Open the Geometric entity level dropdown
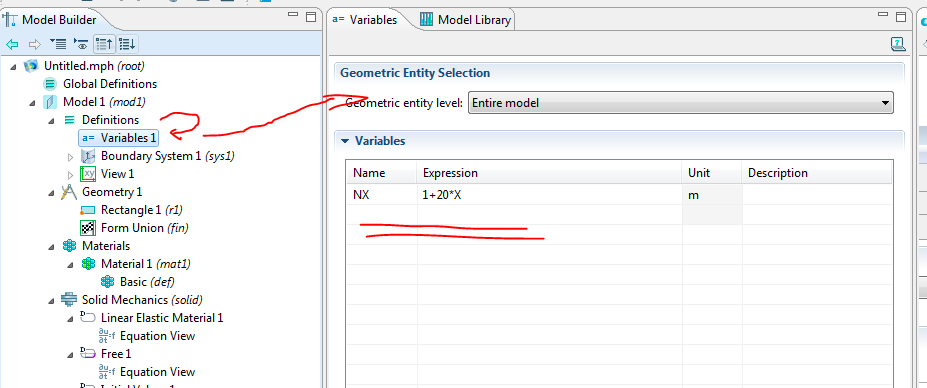Viewport: 927px width, 388px height. click(x=680, y=103)
